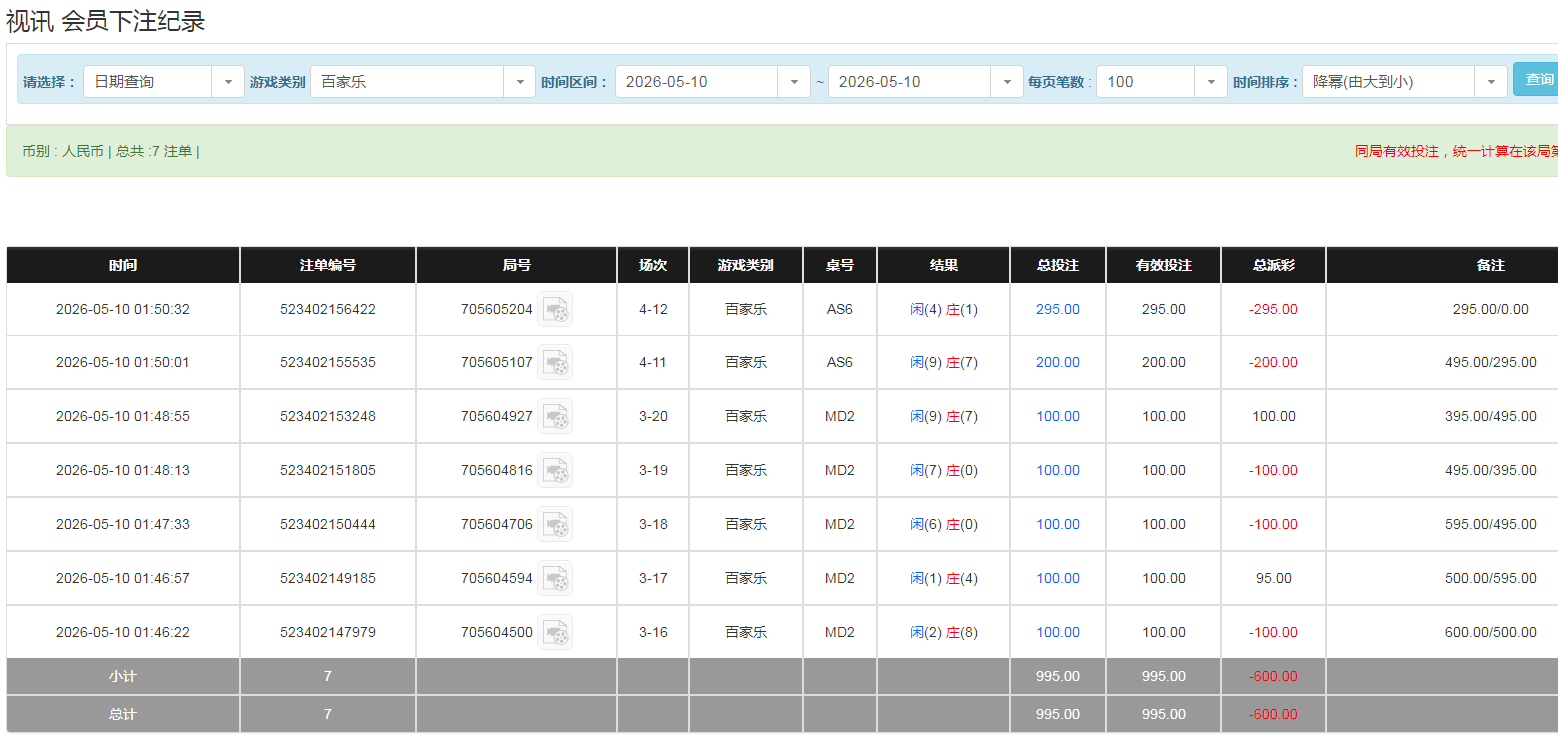Screen dimensions: 1558x741
Task: Click the 总计 total row label
Action: coord(123,715)
